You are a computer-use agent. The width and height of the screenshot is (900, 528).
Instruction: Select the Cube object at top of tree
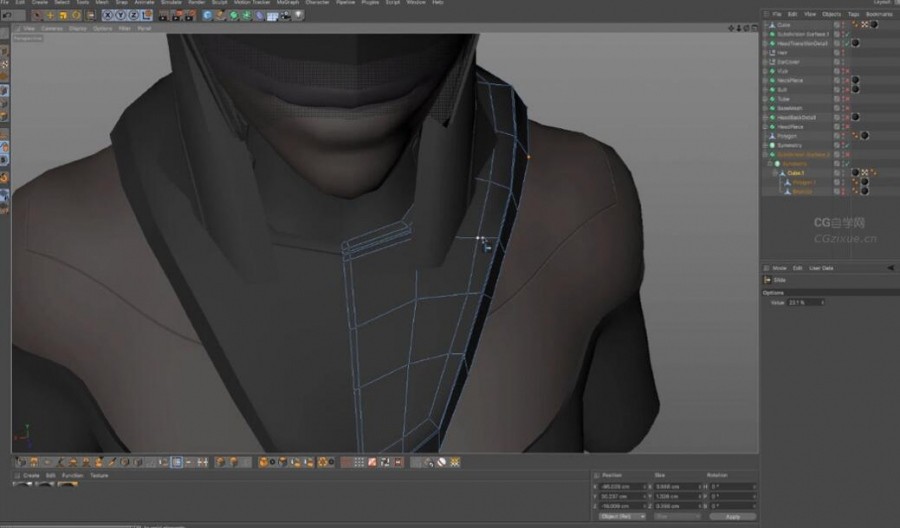coord(784,25)
